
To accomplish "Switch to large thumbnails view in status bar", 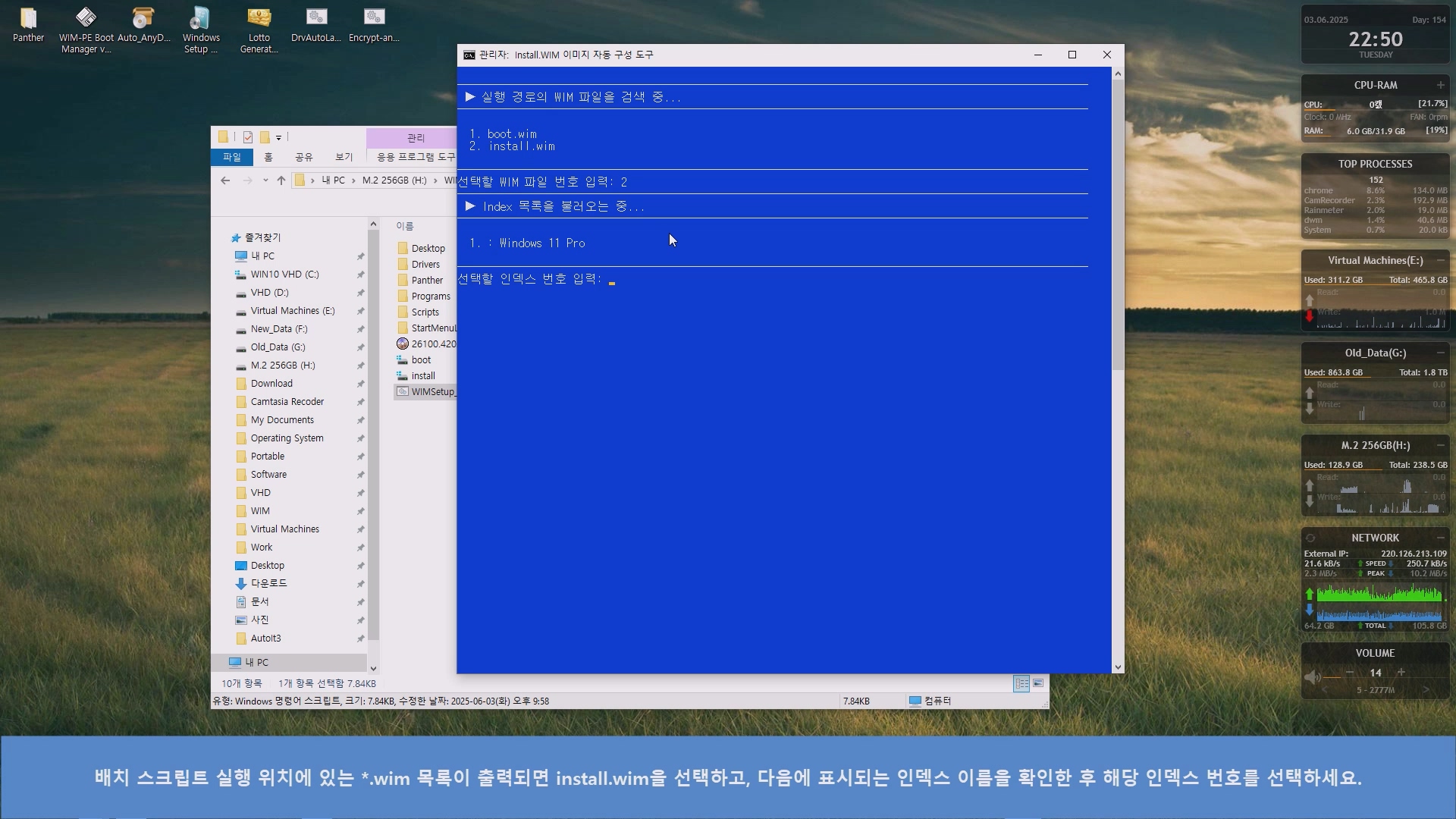I will point(1038,683).
